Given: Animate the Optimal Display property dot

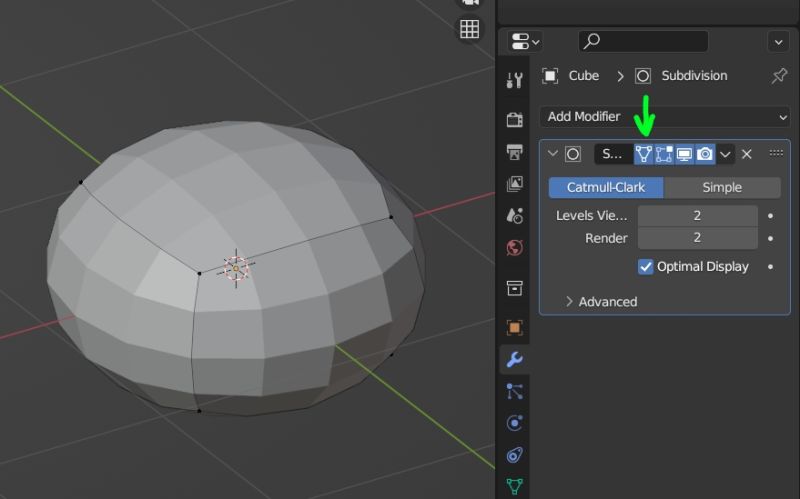Looking at the screenshot, I should tap(770, 267).
